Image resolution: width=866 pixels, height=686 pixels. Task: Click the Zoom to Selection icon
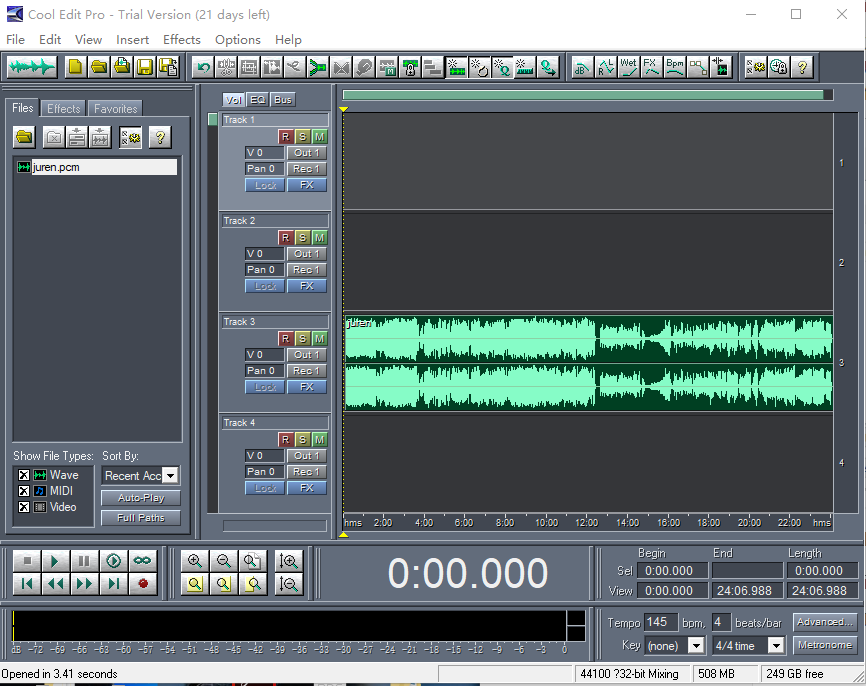coord(194,584)
